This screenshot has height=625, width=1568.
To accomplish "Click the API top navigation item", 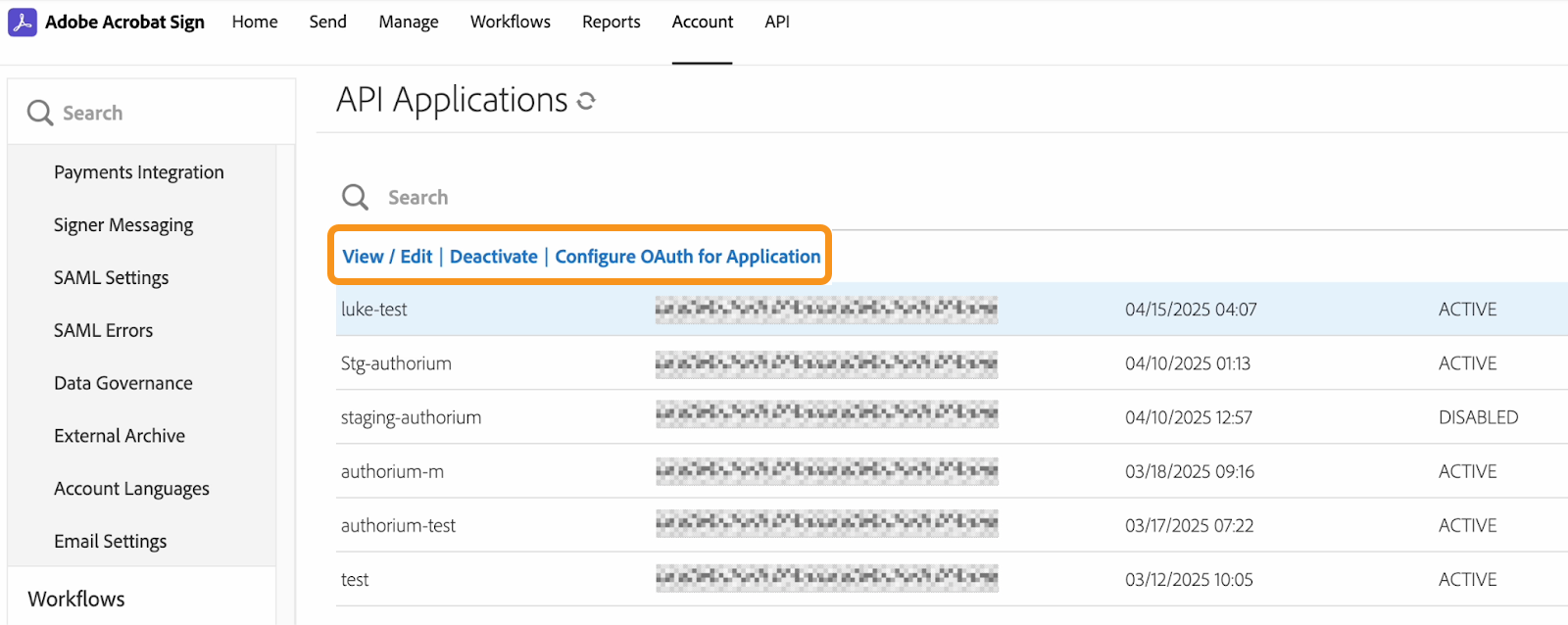I will 777,22.
